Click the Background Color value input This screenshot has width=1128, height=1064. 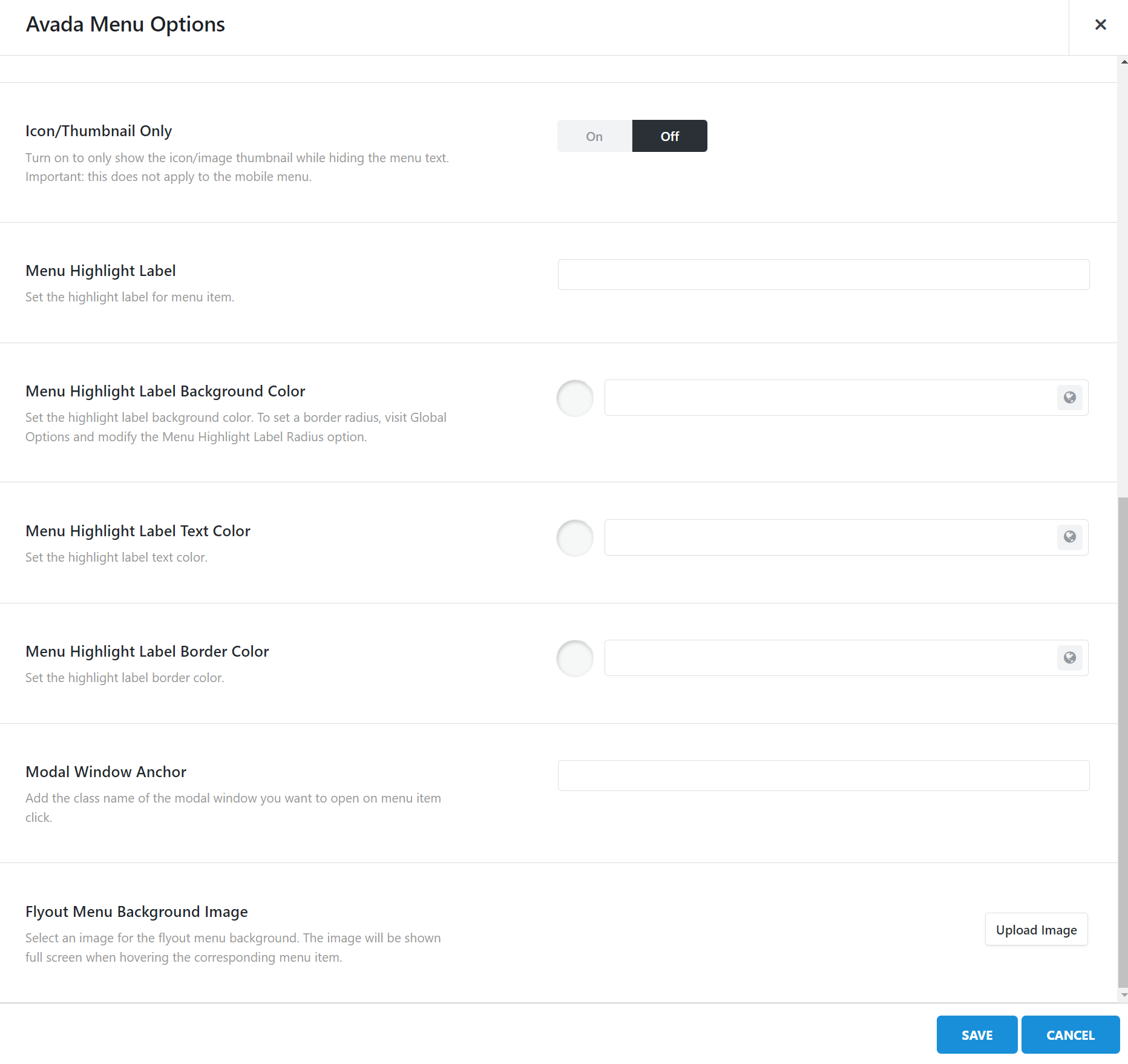click(830, 398)
